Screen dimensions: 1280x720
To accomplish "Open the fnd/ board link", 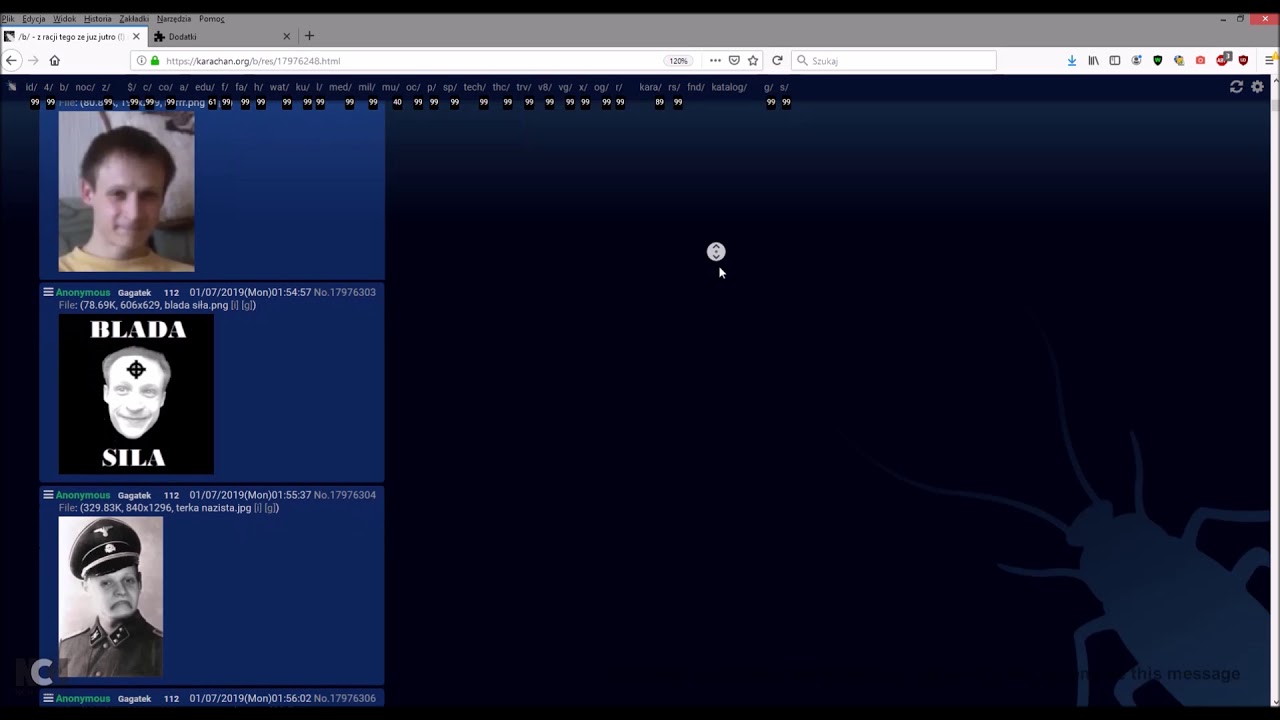I will pyautogui.click(x=696, y=87).
